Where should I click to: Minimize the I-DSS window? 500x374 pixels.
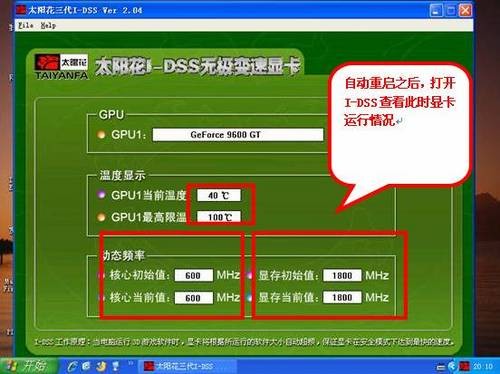pos(436,10)
